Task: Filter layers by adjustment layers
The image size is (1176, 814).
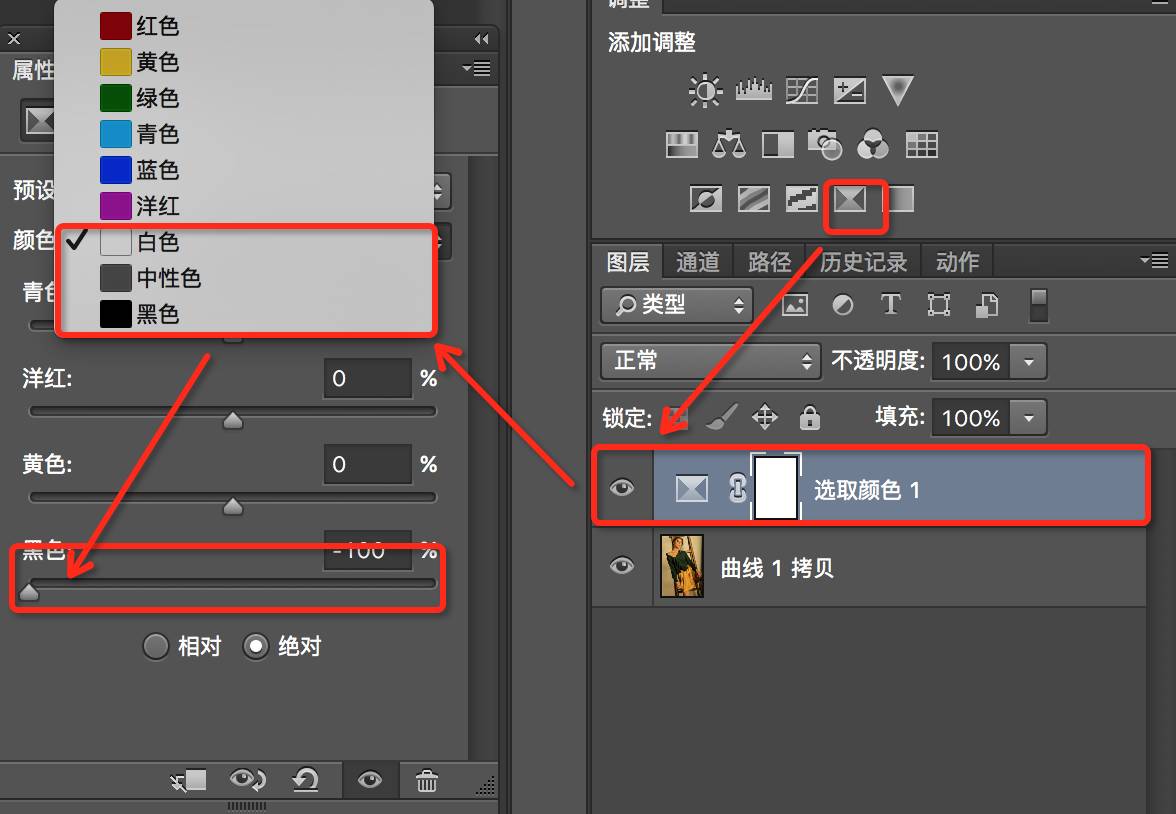Action: pyautogui.click(x=843, y=305)
